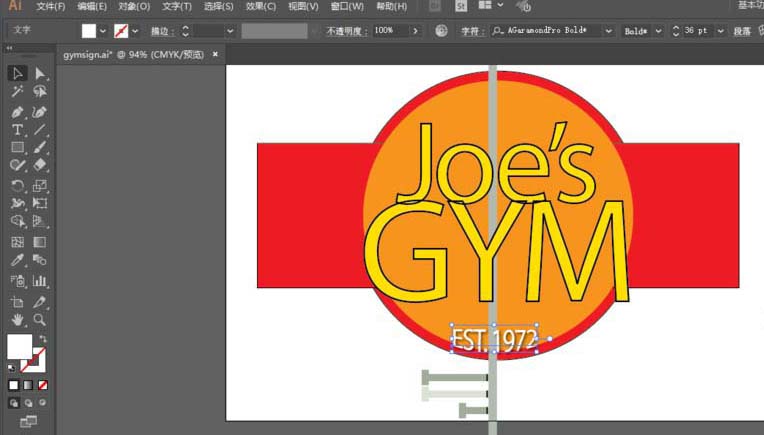
Task: Click the Rotate tool
Action: [x=18, y=186]
